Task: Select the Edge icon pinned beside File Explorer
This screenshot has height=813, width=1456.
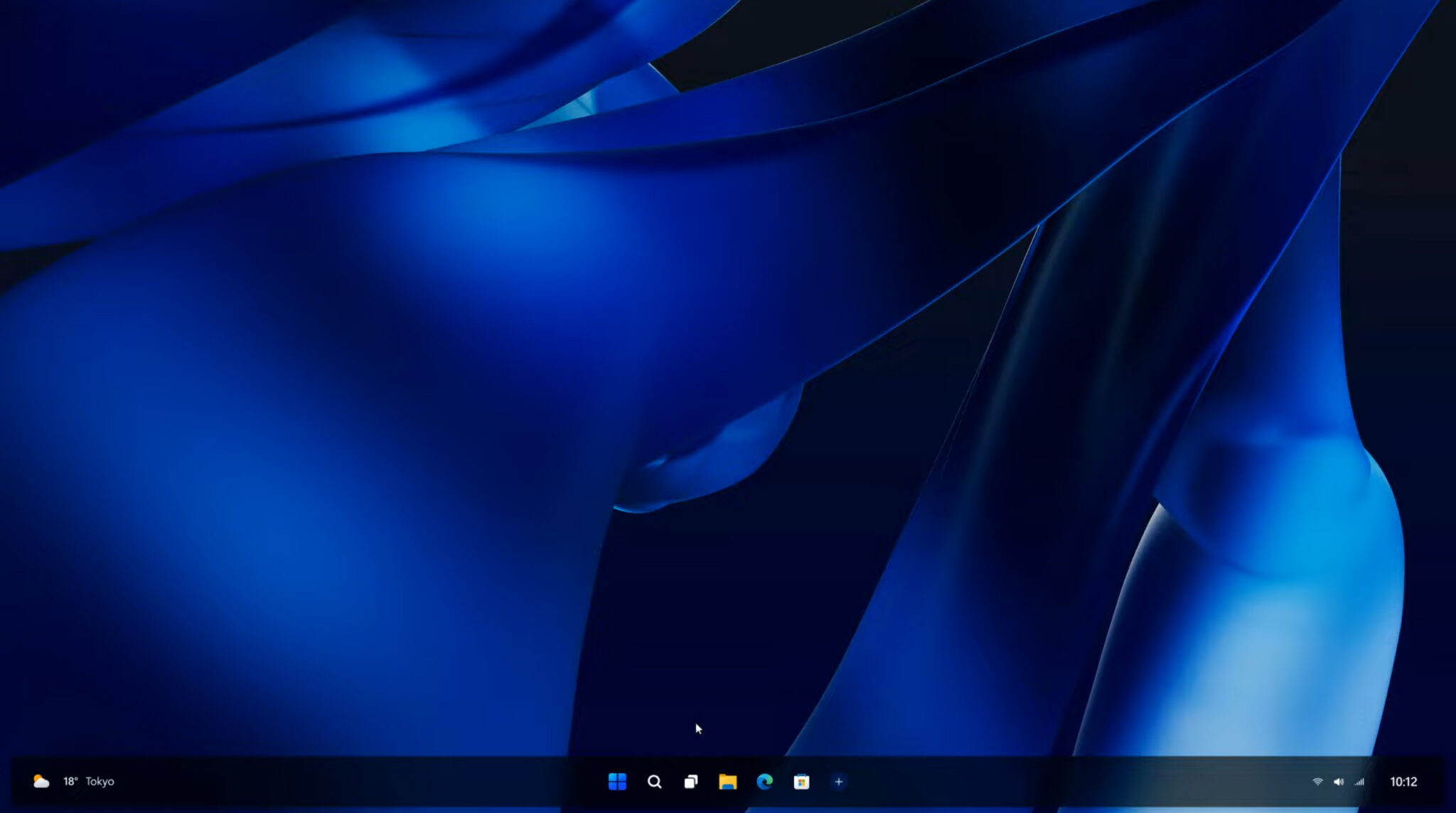Action: (766, 781)
